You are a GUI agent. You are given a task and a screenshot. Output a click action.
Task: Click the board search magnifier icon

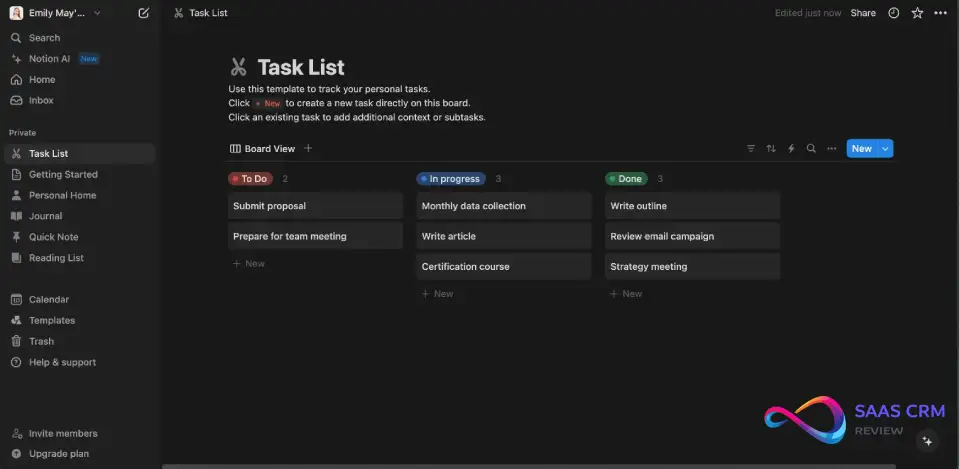[811, 149]
